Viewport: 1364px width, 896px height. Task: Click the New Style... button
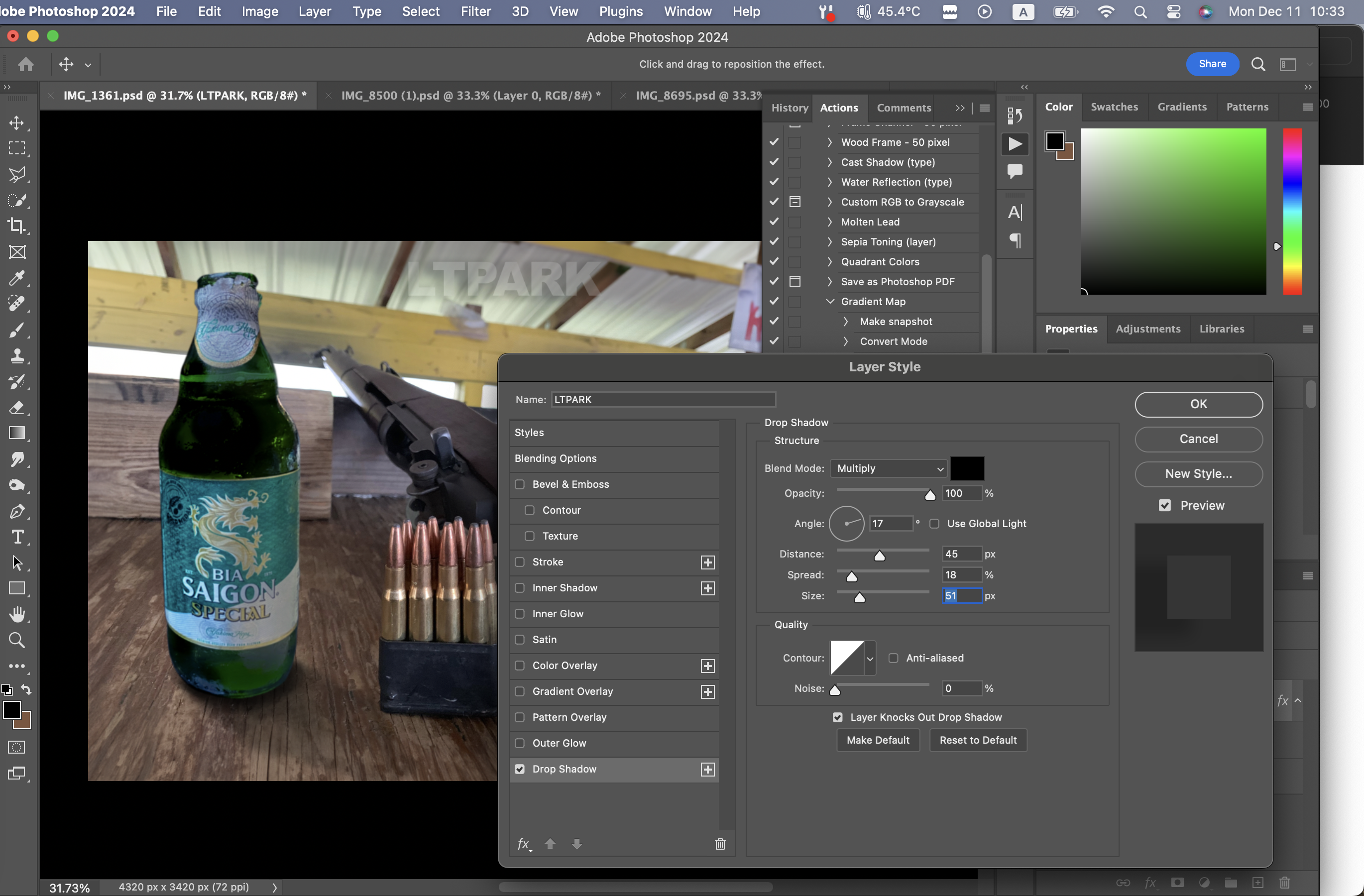pos(1198,474)
